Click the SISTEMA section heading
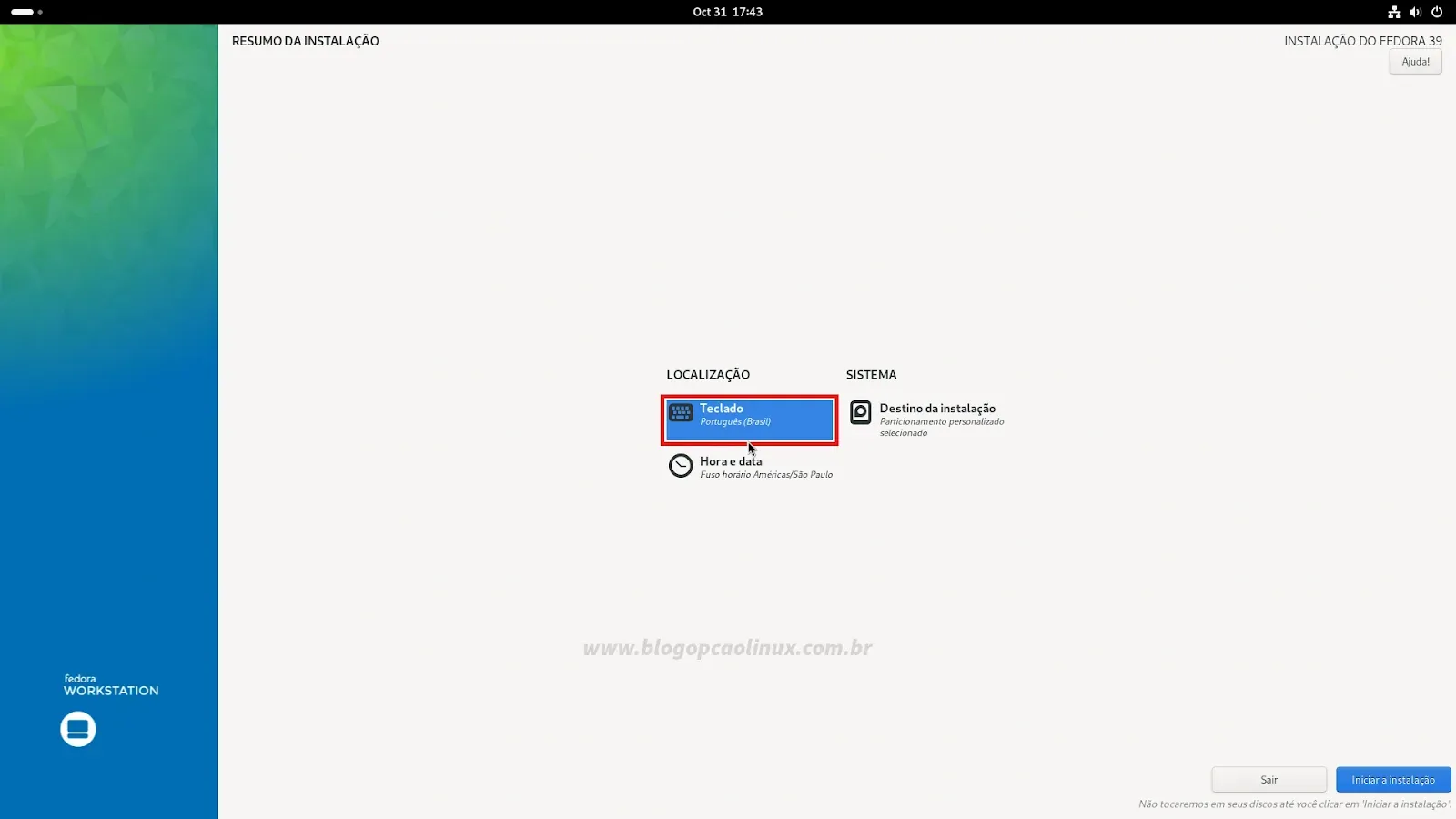The width and height of the screenshot is (1456, 819). 871,375
